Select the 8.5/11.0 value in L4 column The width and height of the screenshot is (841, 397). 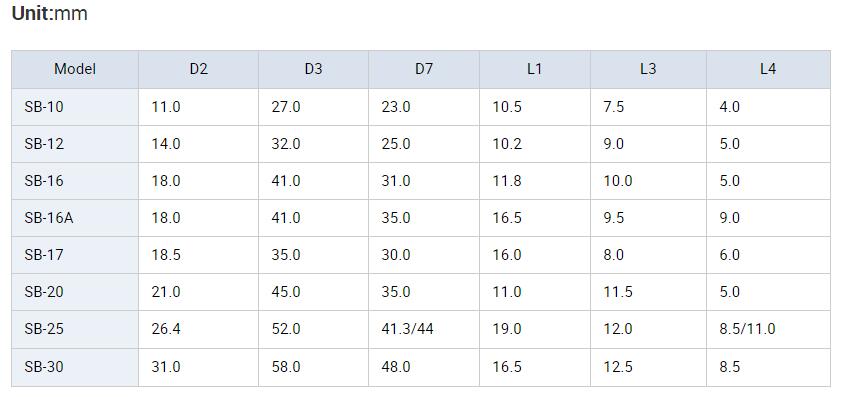point(748,329)
